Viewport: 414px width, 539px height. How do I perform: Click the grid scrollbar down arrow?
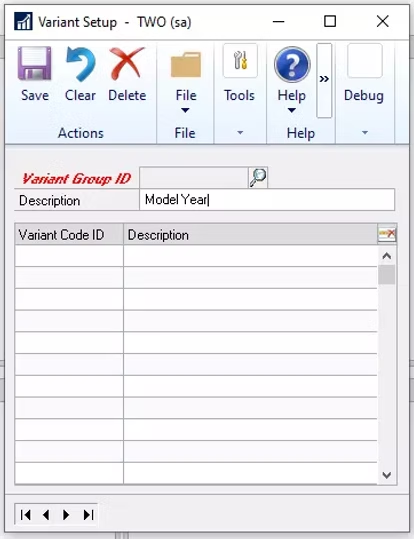[x=387, y=475]
